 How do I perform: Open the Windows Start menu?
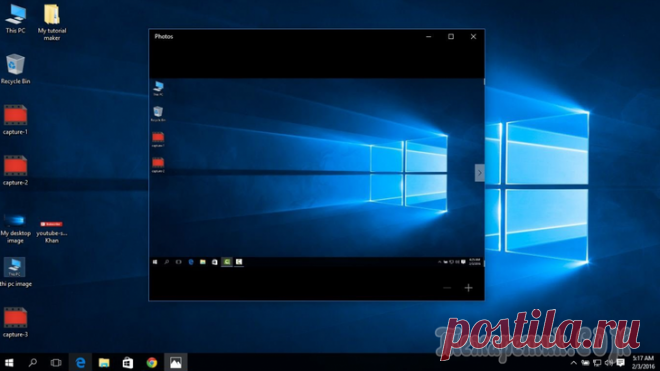pos(9,362)
